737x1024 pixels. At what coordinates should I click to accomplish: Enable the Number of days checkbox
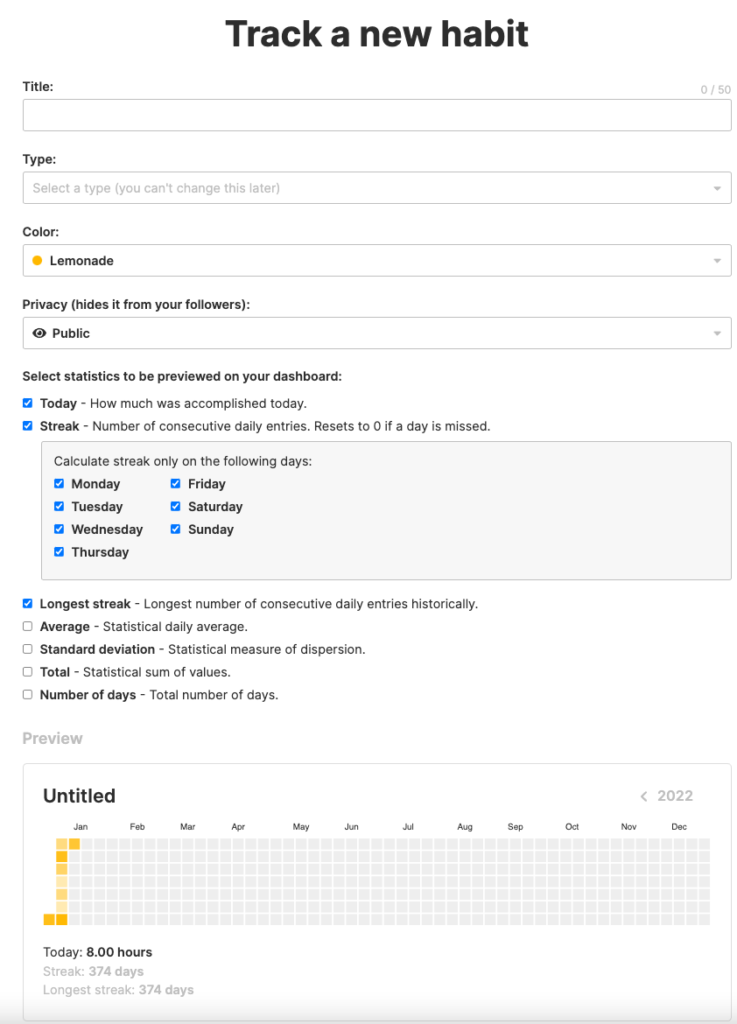(x=28, y=695)
